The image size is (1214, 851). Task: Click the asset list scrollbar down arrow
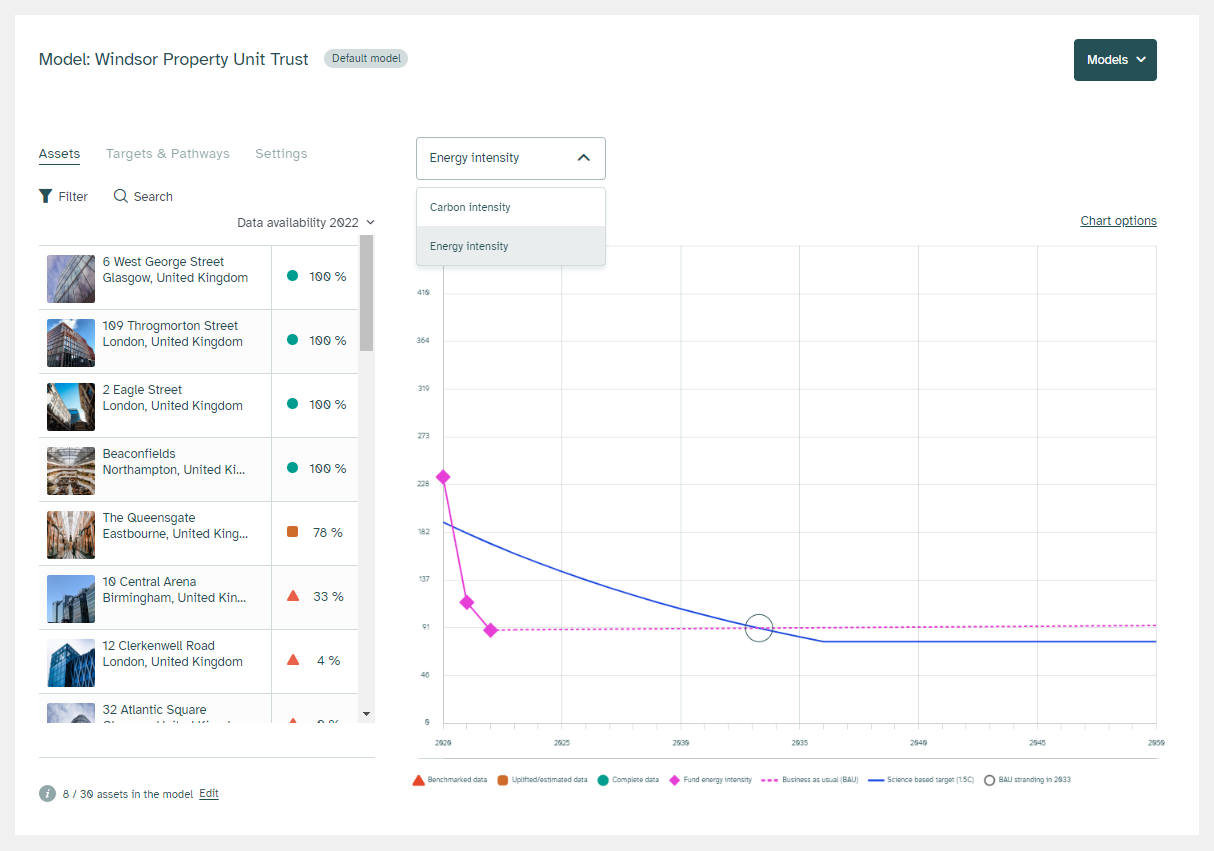click(x=366, y=713)
